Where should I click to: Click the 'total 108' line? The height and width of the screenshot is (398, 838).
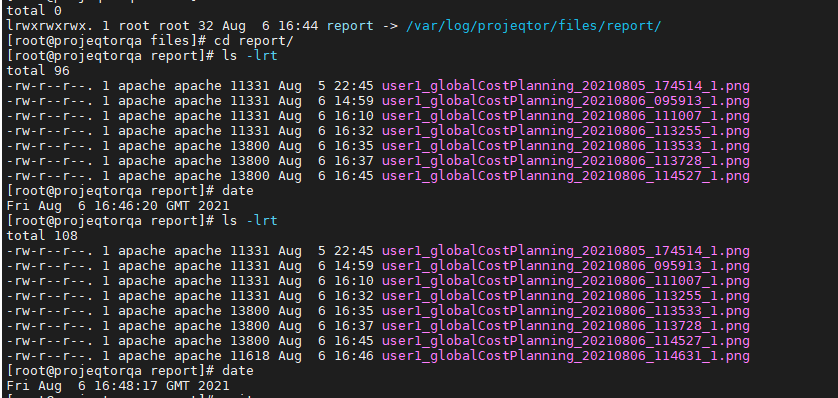(x=42, y=236)
